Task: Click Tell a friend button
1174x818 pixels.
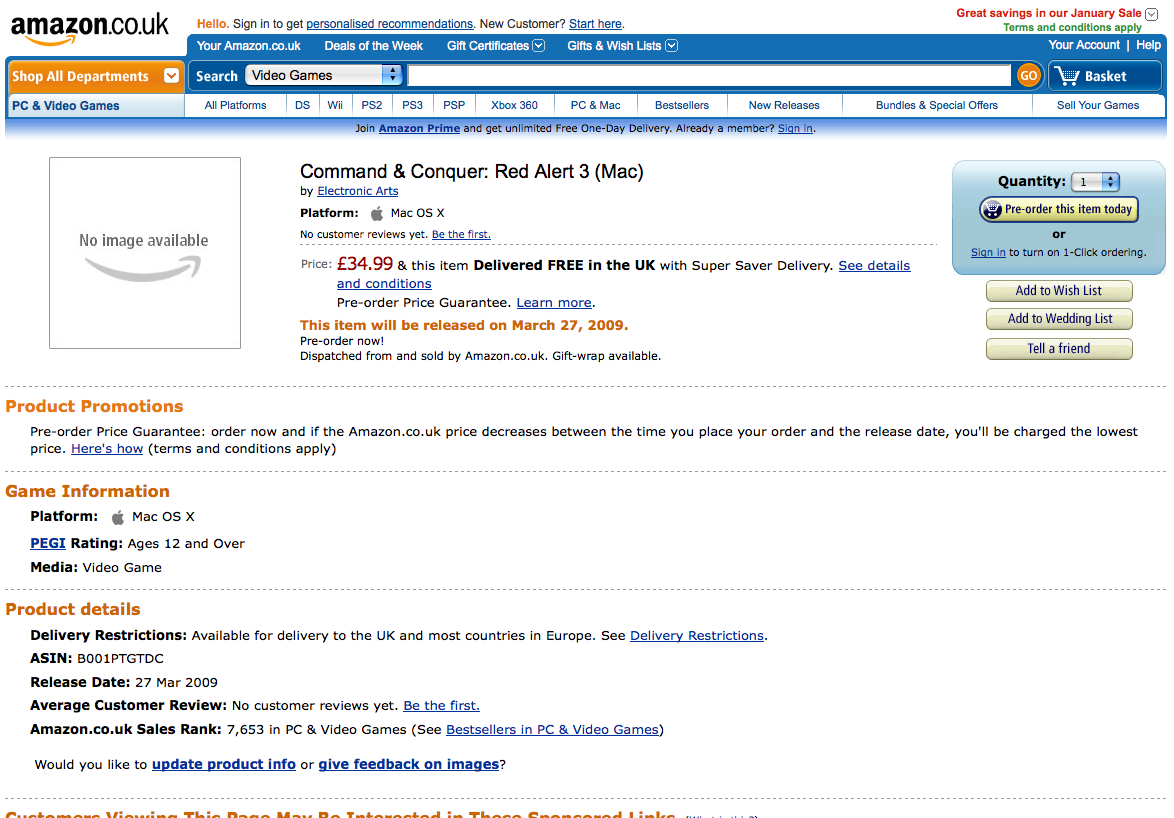Action: coord(1059,349)
